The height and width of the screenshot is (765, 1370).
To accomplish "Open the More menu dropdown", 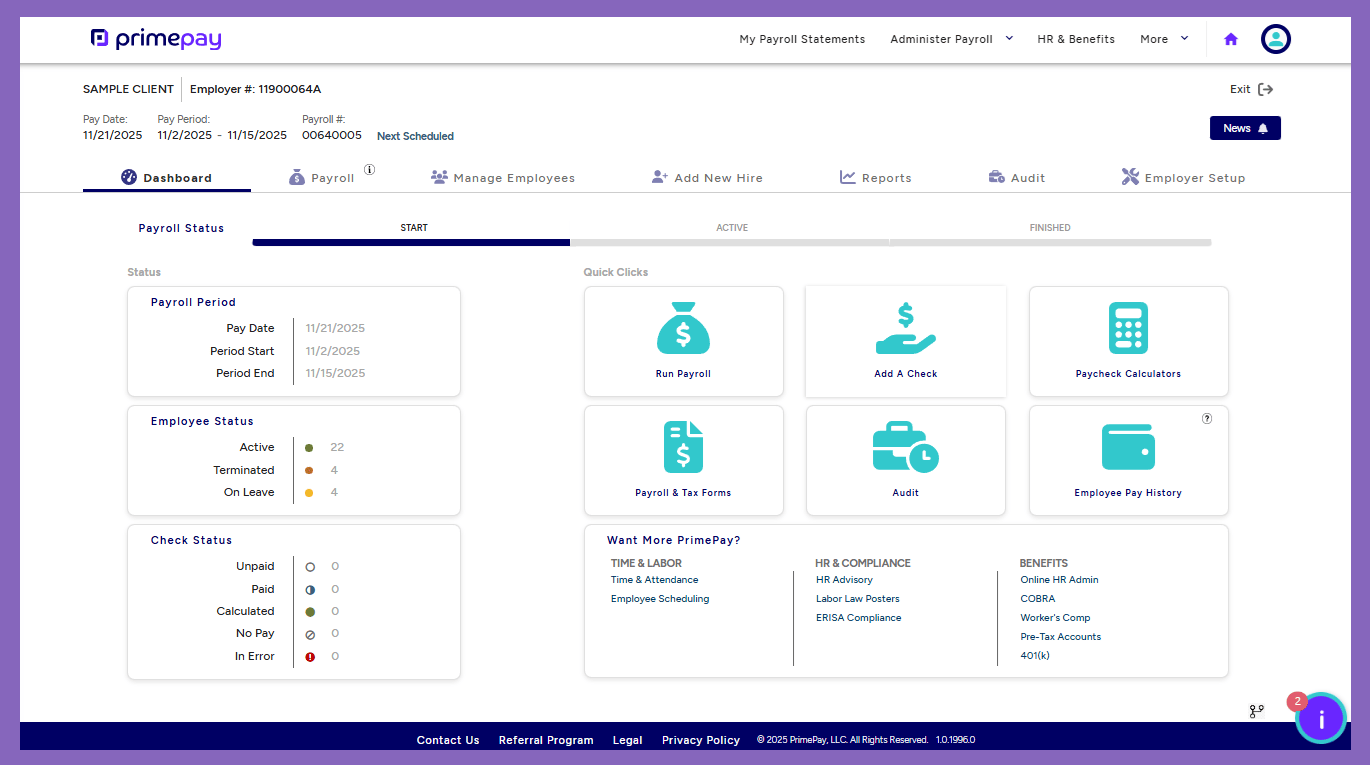I will click(1163, 39).
